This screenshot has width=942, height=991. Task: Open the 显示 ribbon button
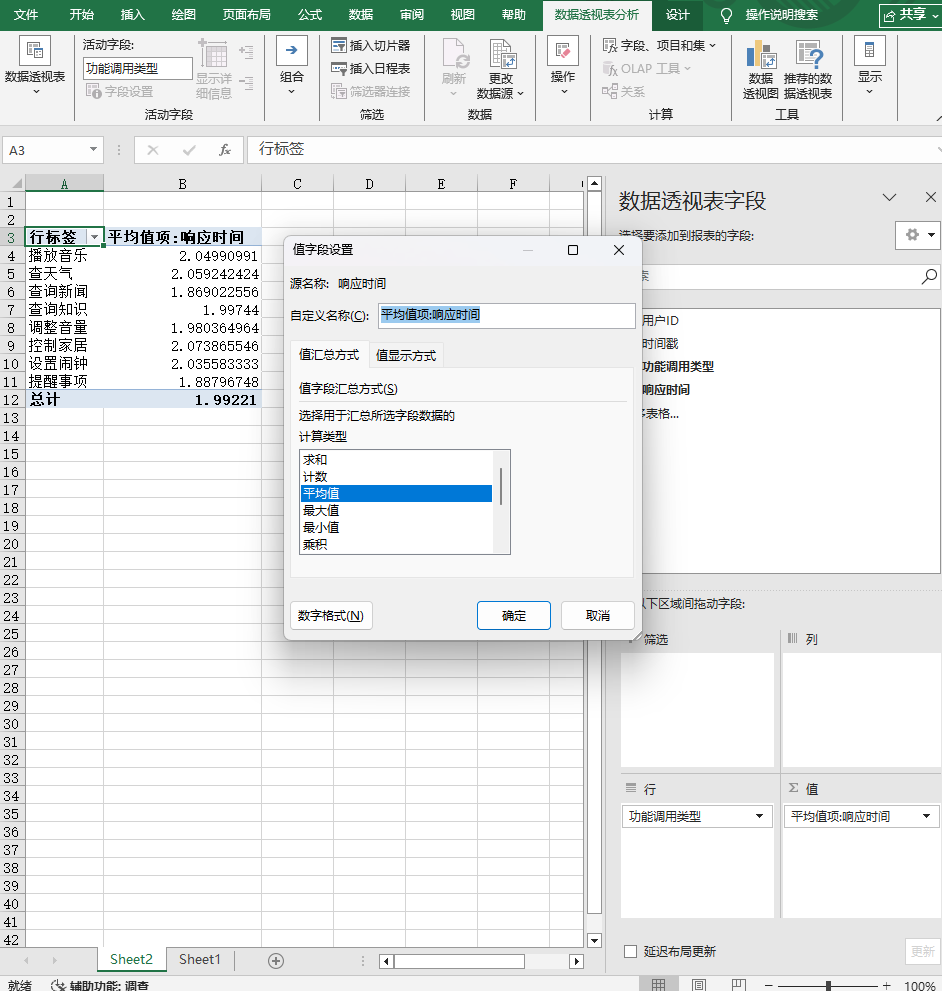[x=870, y=66]
